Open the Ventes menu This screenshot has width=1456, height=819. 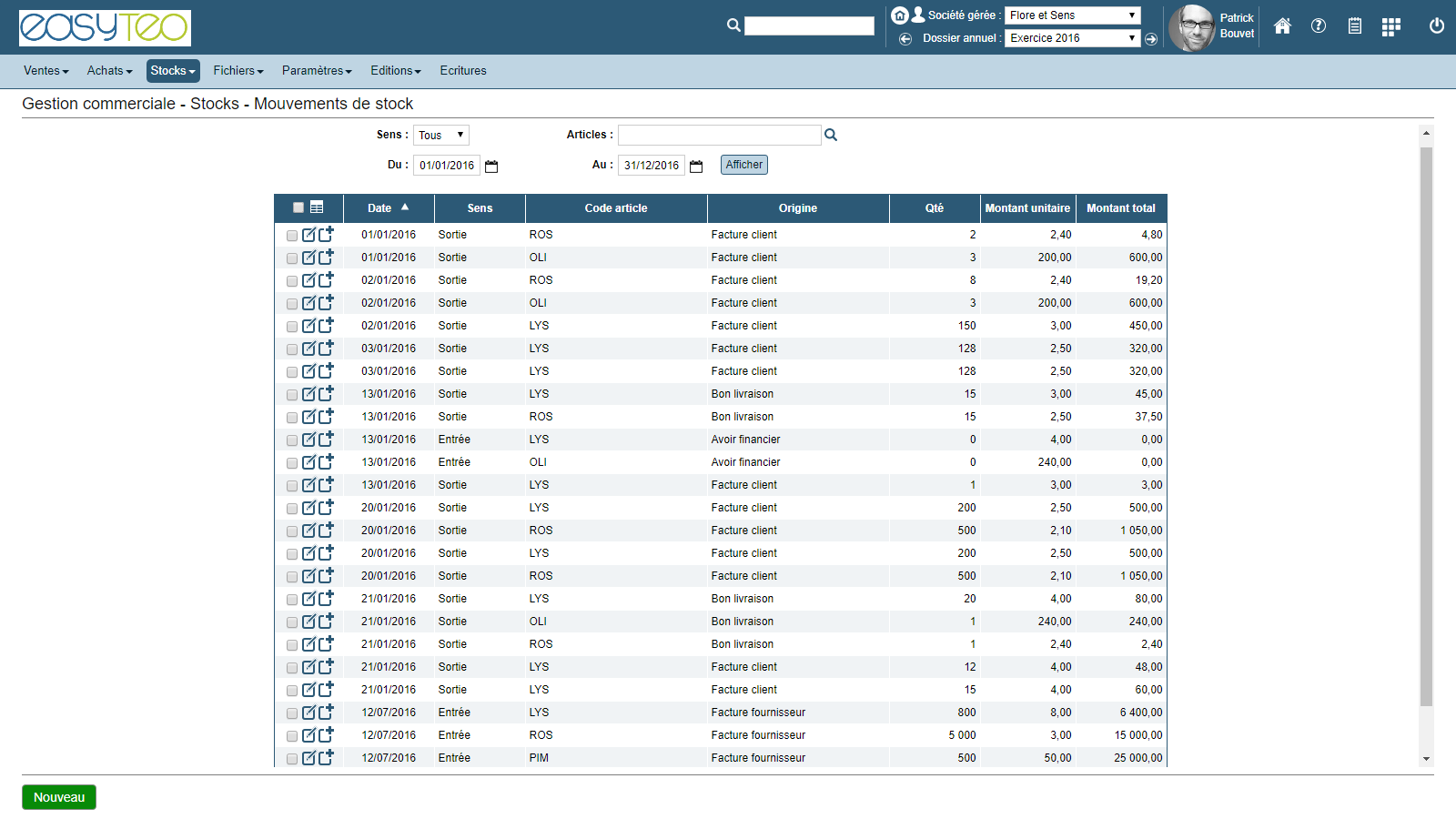point(45,71)
